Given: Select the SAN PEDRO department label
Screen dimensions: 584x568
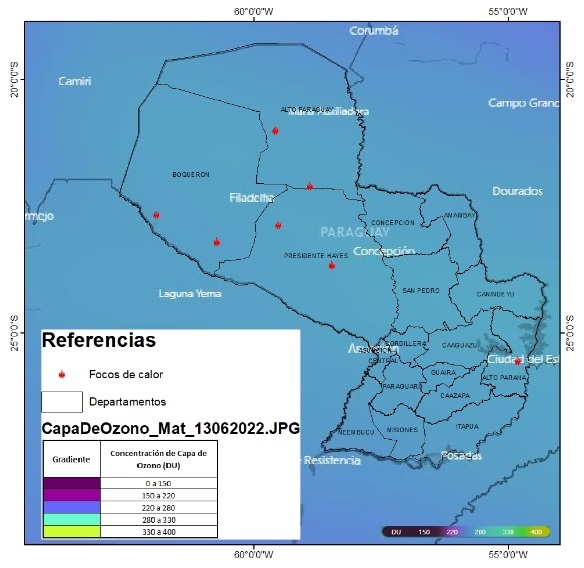Looking at the screenshot, I should pyautogui.click(x=421, y=291).
